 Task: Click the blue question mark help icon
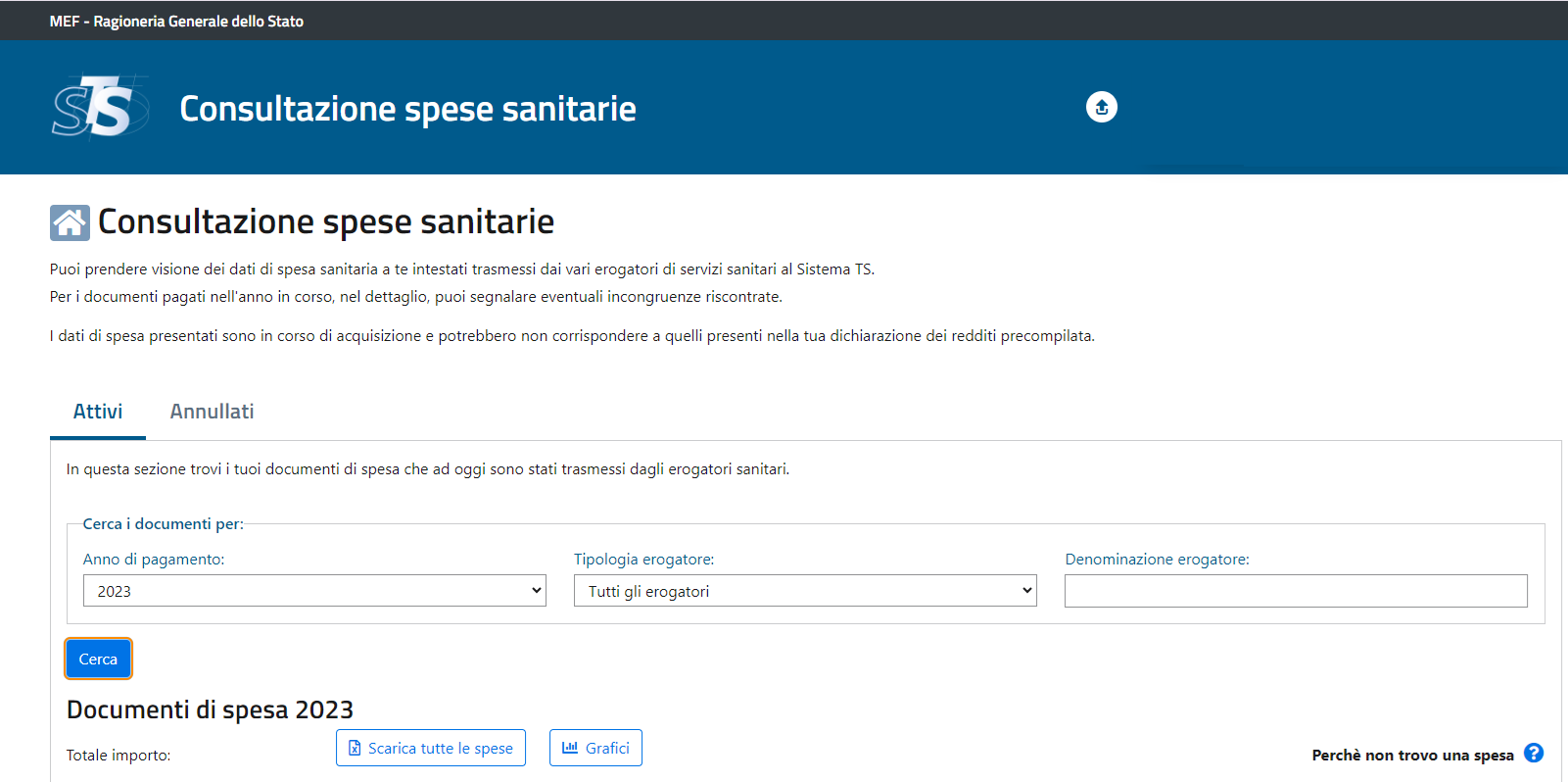1534,753
